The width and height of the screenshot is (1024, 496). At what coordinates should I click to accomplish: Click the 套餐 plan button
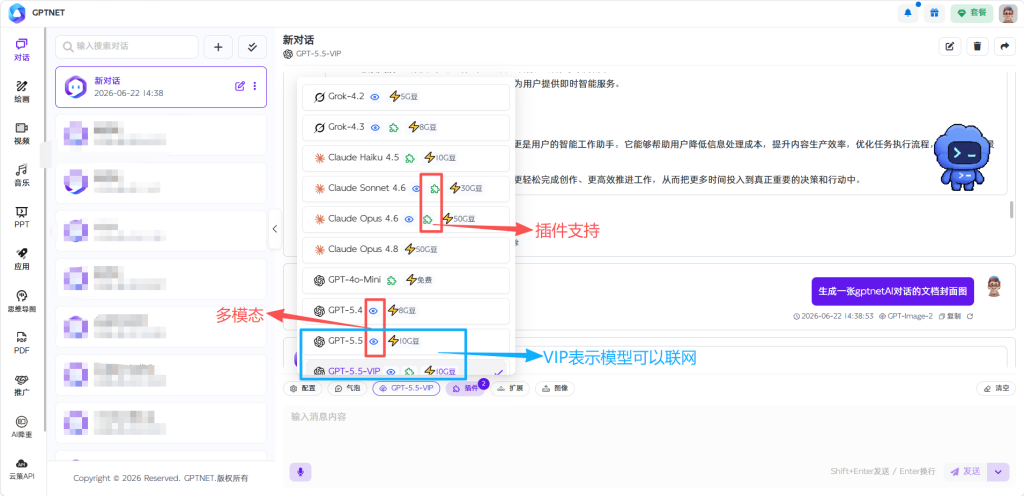(972, 13)
